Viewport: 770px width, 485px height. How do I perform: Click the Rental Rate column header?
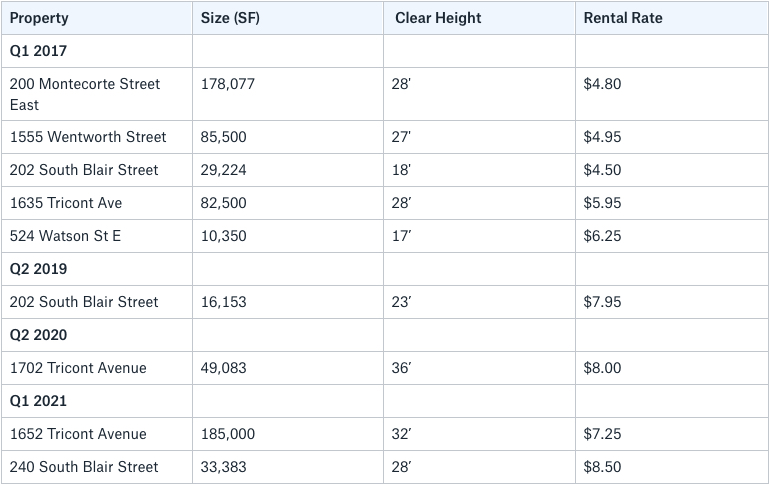click(x=672, y=18)
